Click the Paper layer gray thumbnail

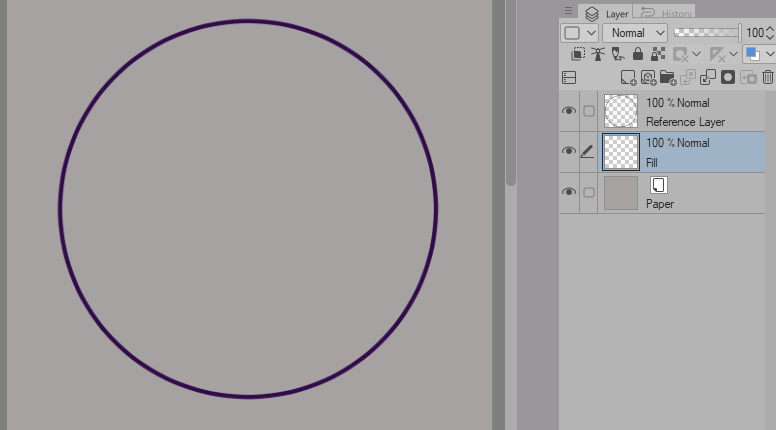[621, 193]
